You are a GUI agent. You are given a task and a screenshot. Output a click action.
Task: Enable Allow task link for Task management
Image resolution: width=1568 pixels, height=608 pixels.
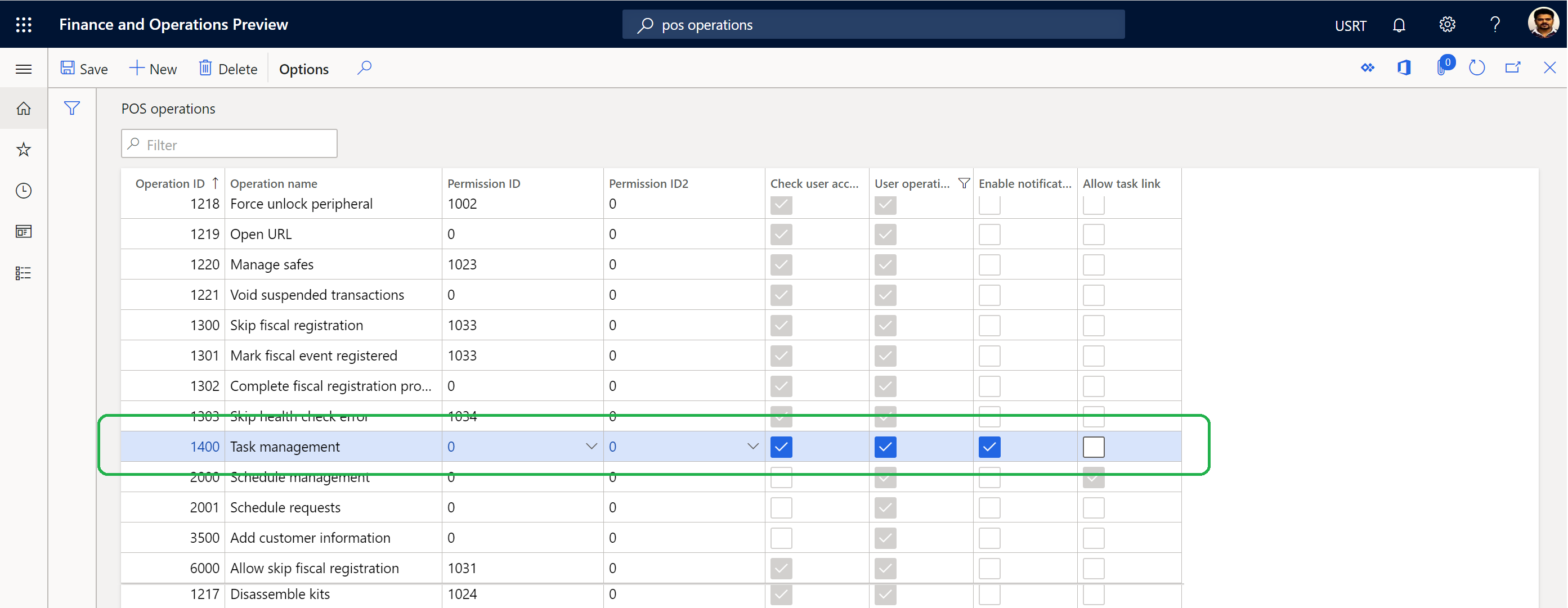[x=1094, y=447]
